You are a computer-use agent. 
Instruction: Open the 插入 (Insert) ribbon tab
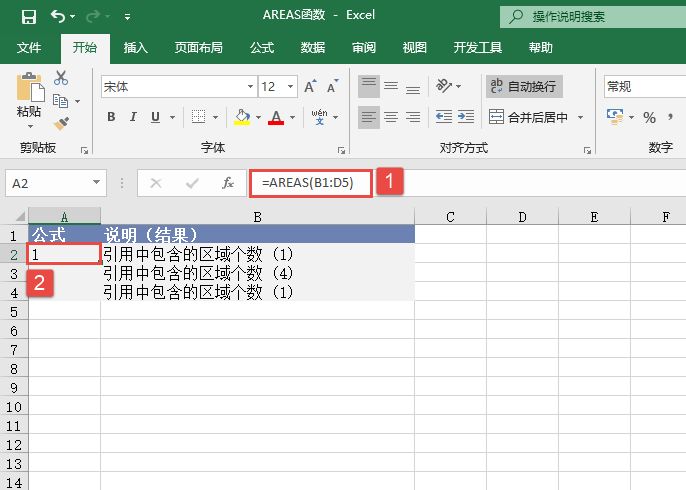(x=135, y=47)
